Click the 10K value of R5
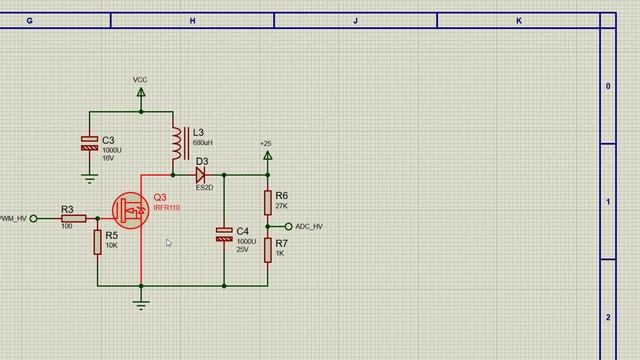 point(111,246)
